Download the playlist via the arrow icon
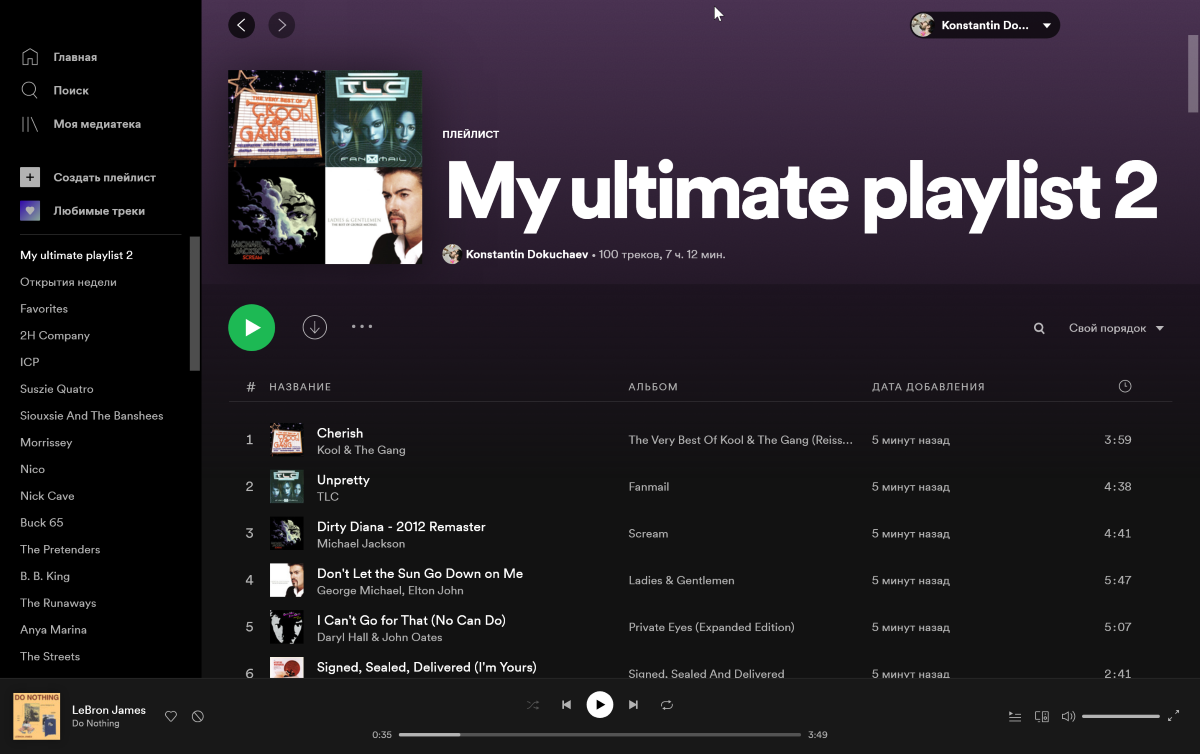 315,327
